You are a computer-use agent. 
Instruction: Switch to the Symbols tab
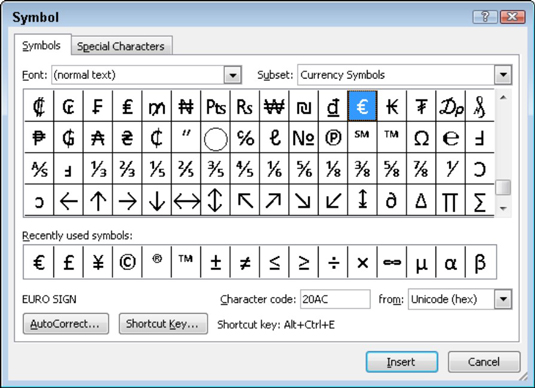pos(41,45)
